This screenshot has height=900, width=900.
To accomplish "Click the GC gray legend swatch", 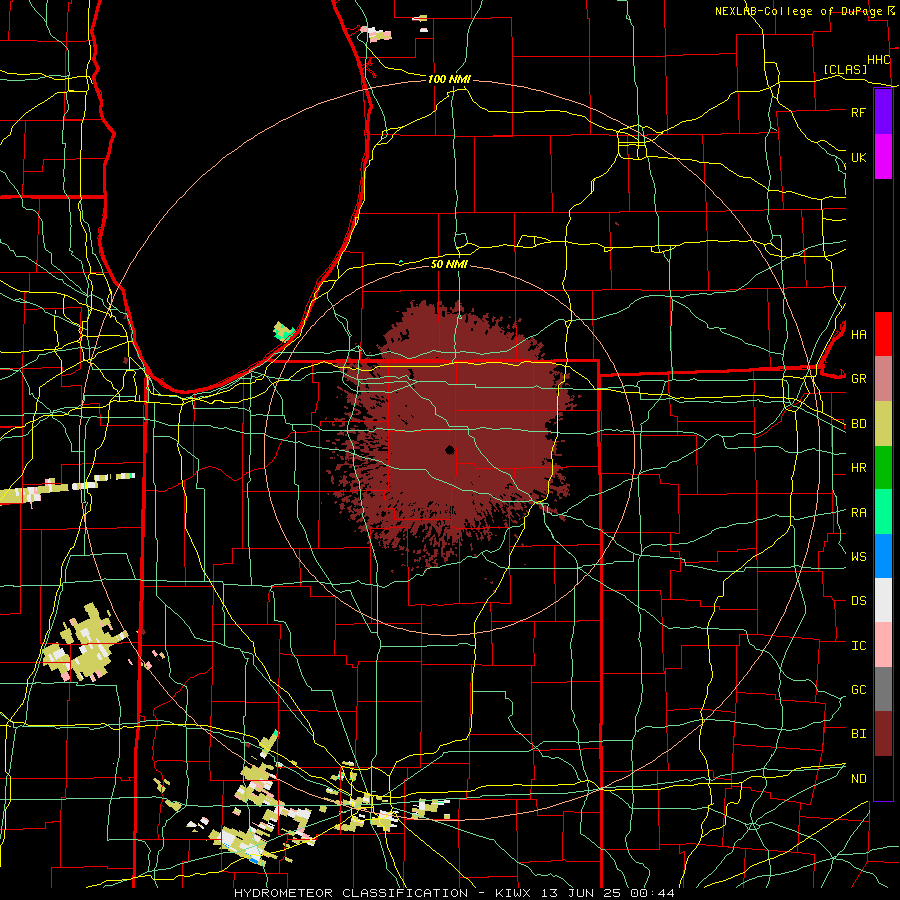I will [x=883, y=689].
